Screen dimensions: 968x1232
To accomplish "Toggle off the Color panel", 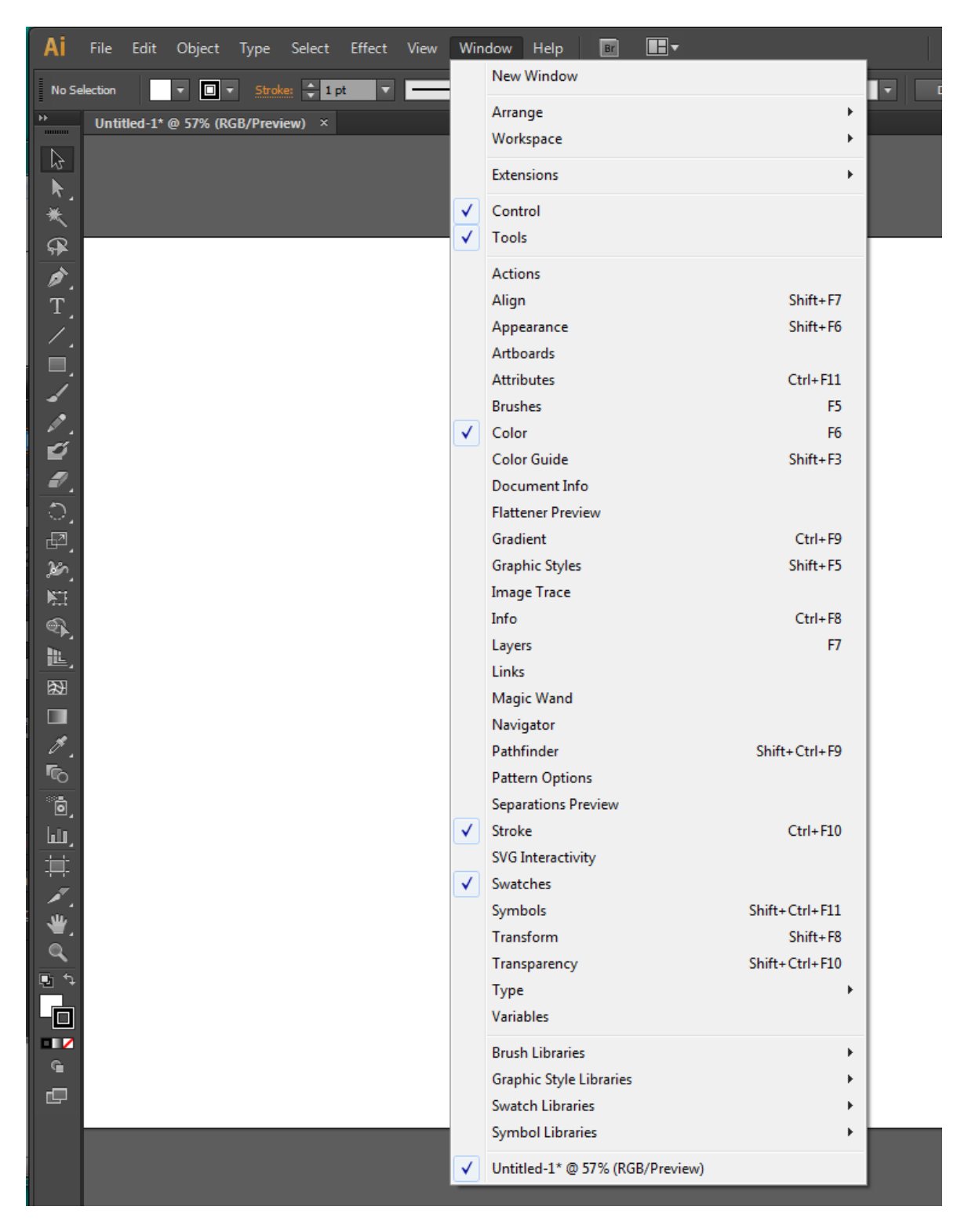I will coord(659,433).
